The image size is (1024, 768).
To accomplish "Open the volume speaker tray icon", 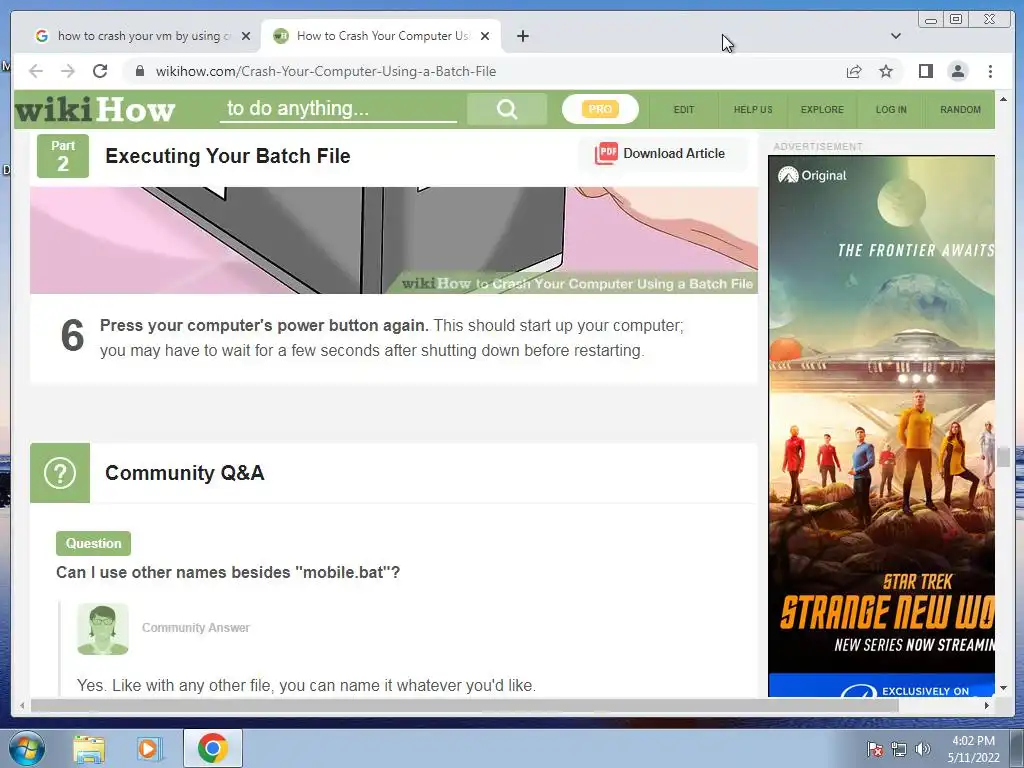I will [923, 750].
